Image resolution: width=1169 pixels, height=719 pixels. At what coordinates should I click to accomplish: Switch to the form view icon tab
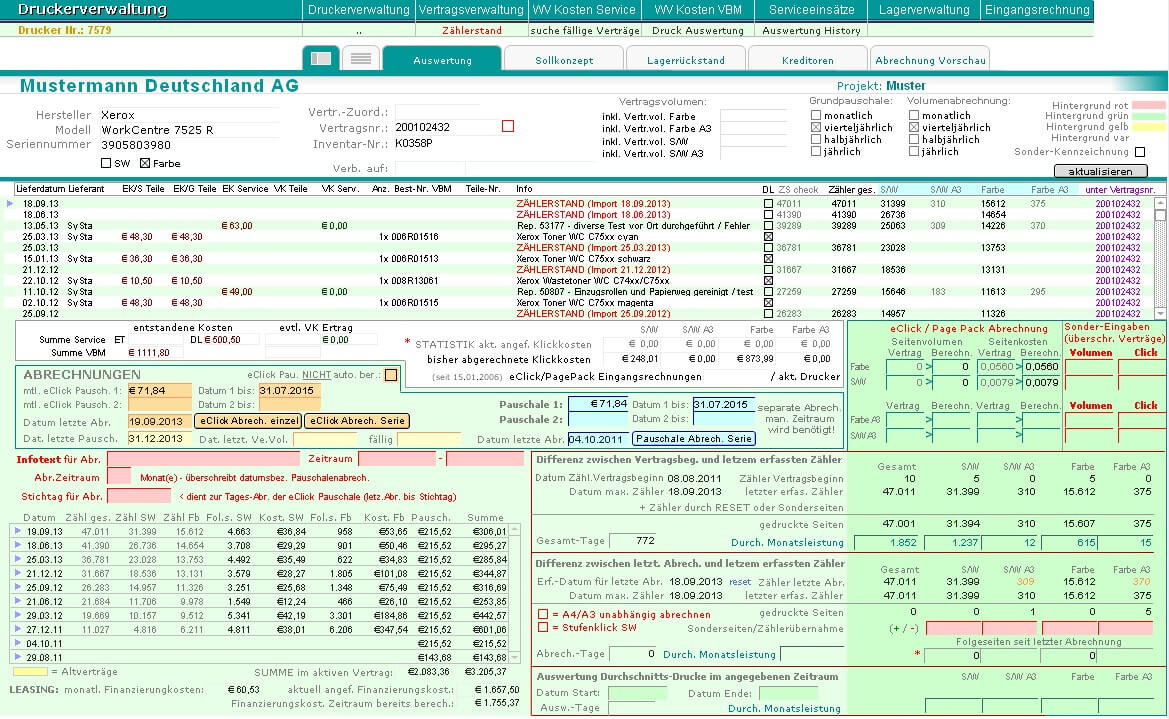tap(321, 58)
